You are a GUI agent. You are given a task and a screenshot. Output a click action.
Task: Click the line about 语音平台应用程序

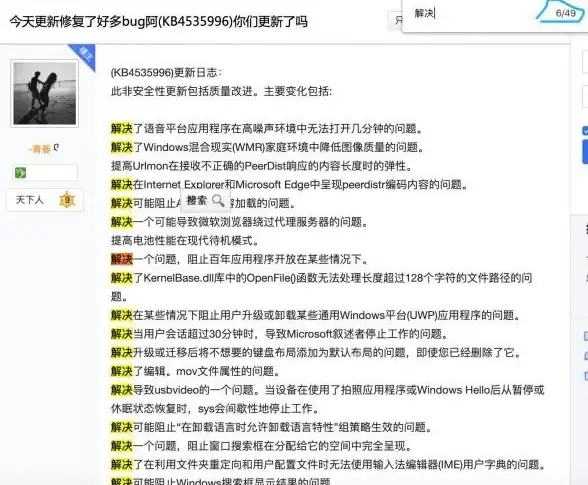pos(267,129)
